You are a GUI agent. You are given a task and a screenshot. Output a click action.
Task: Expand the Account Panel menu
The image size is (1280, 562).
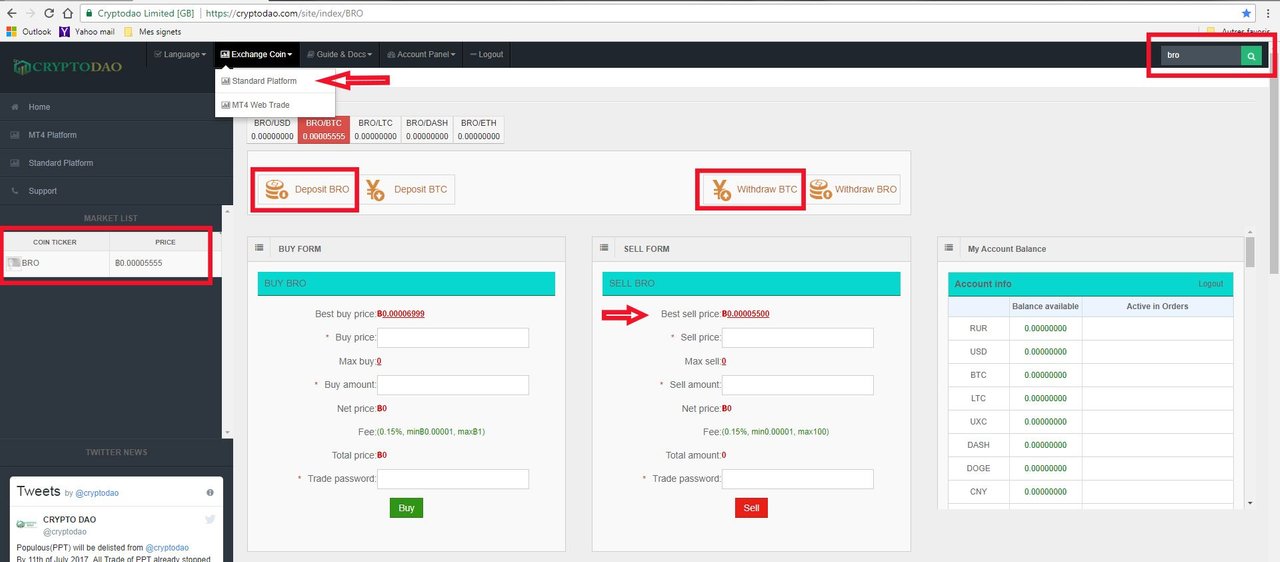421,54
